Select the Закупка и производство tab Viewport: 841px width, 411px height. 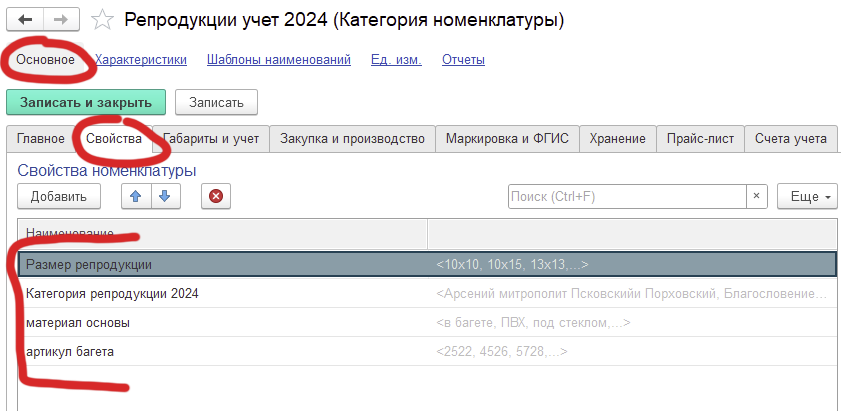352,139
